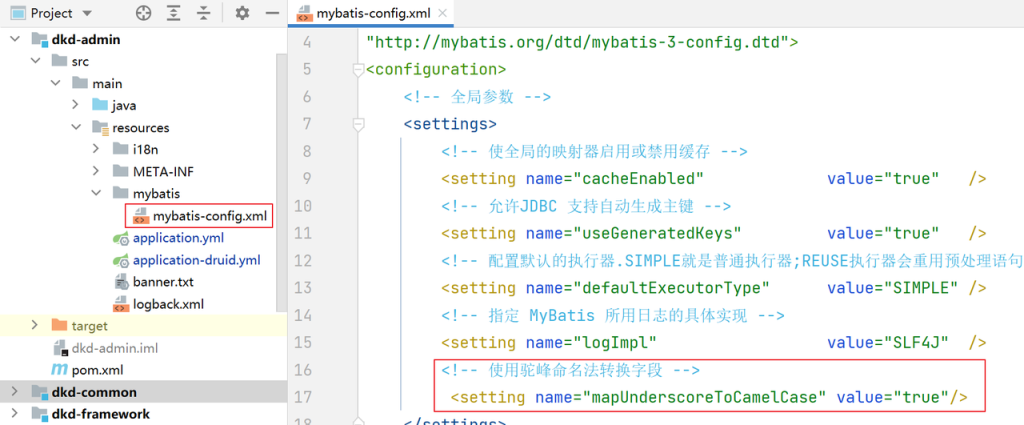Open application.yml file
Screen dimensions: 1024x425
[x=177, y=238]
